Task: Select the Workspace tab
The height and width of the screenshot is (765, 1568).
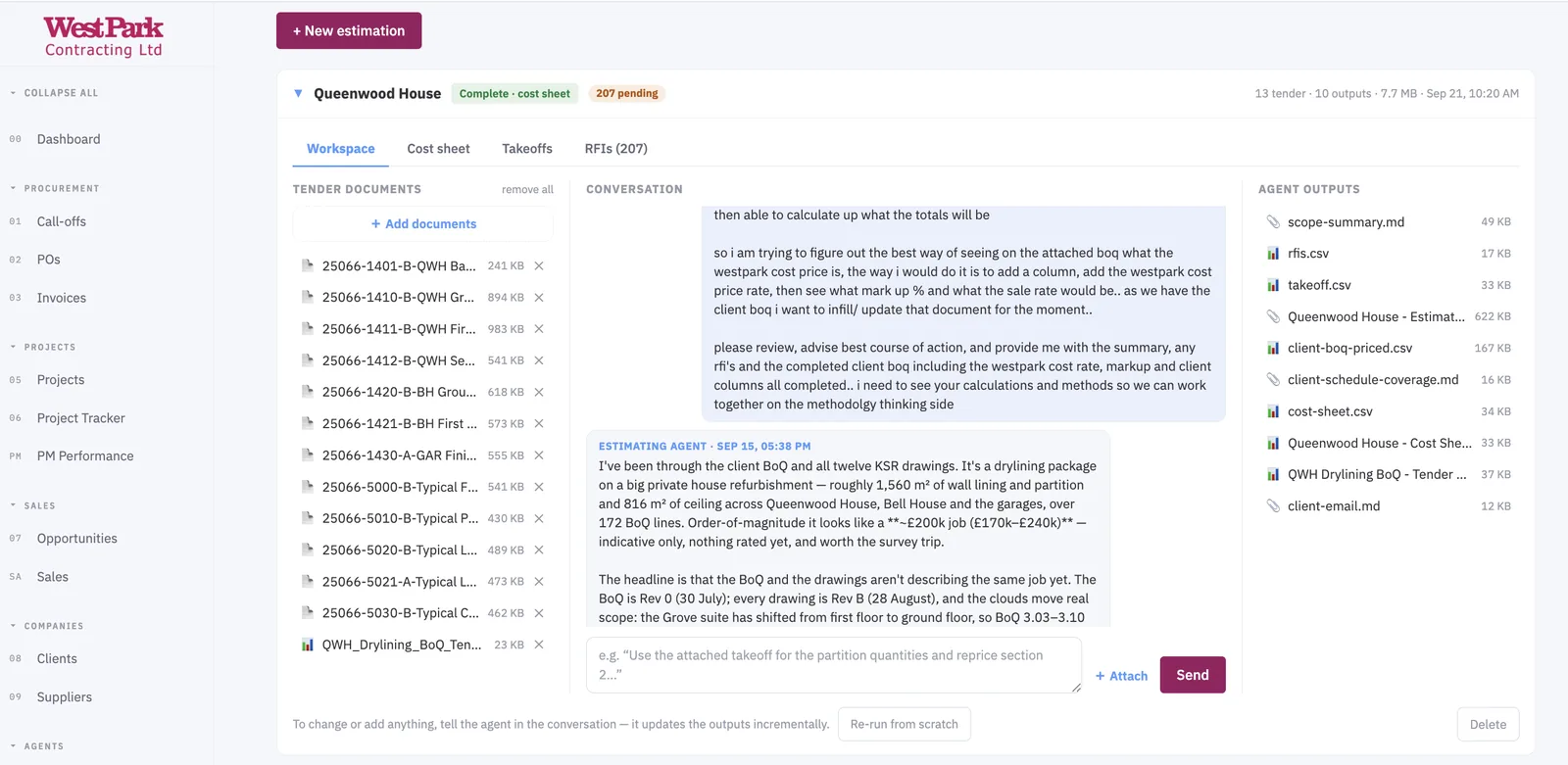Action: click(340, 149)
